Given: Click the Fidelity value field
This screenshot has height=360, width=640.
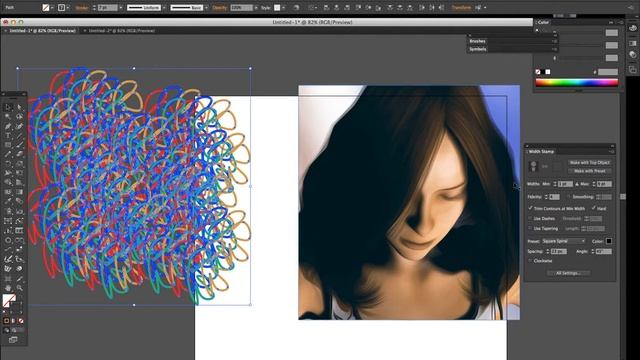Looking at the screenshot, I should click(554, 197).
